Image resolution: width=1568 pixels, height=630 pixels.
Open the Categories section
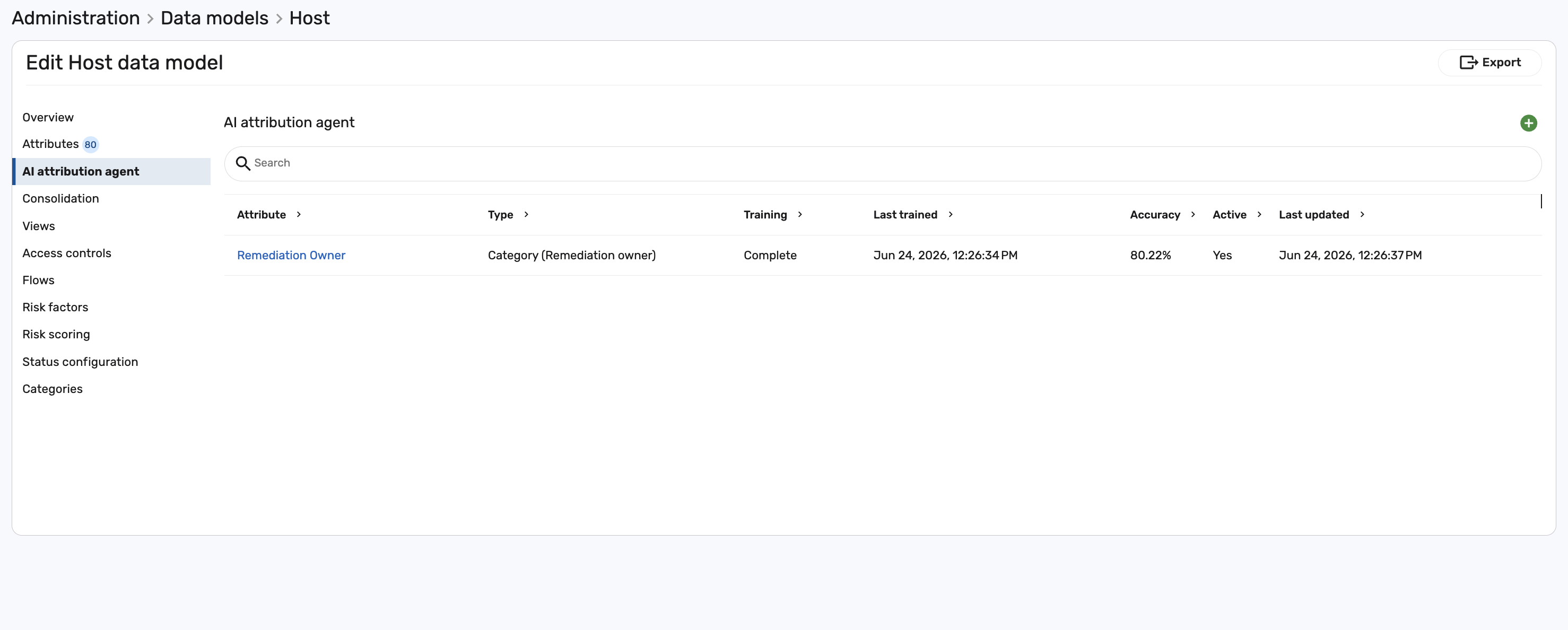tap(53, 388)
